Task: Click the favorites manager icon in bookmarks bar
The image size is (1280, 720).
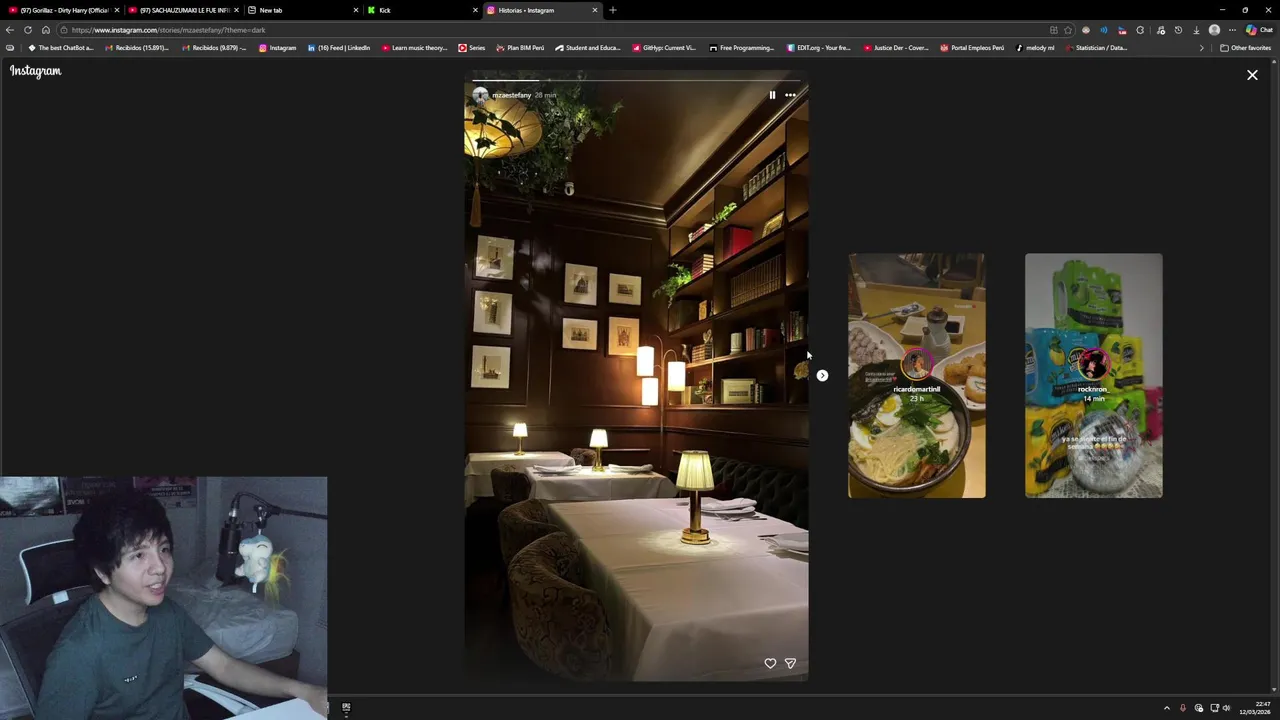Action: pyautogui.click(x=10, y=48)
